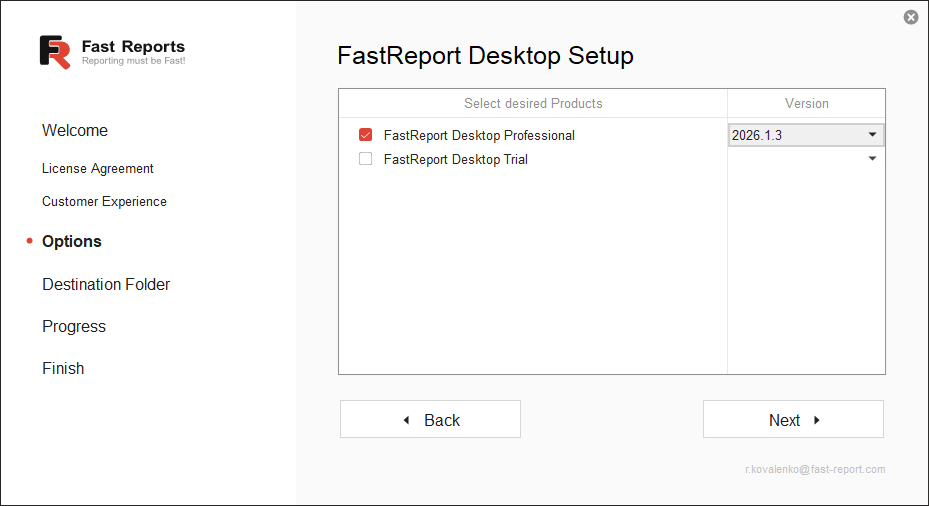Close the setup window with the X icon
This screenshot has width=929, height=506.
click(x=910, y=17)
